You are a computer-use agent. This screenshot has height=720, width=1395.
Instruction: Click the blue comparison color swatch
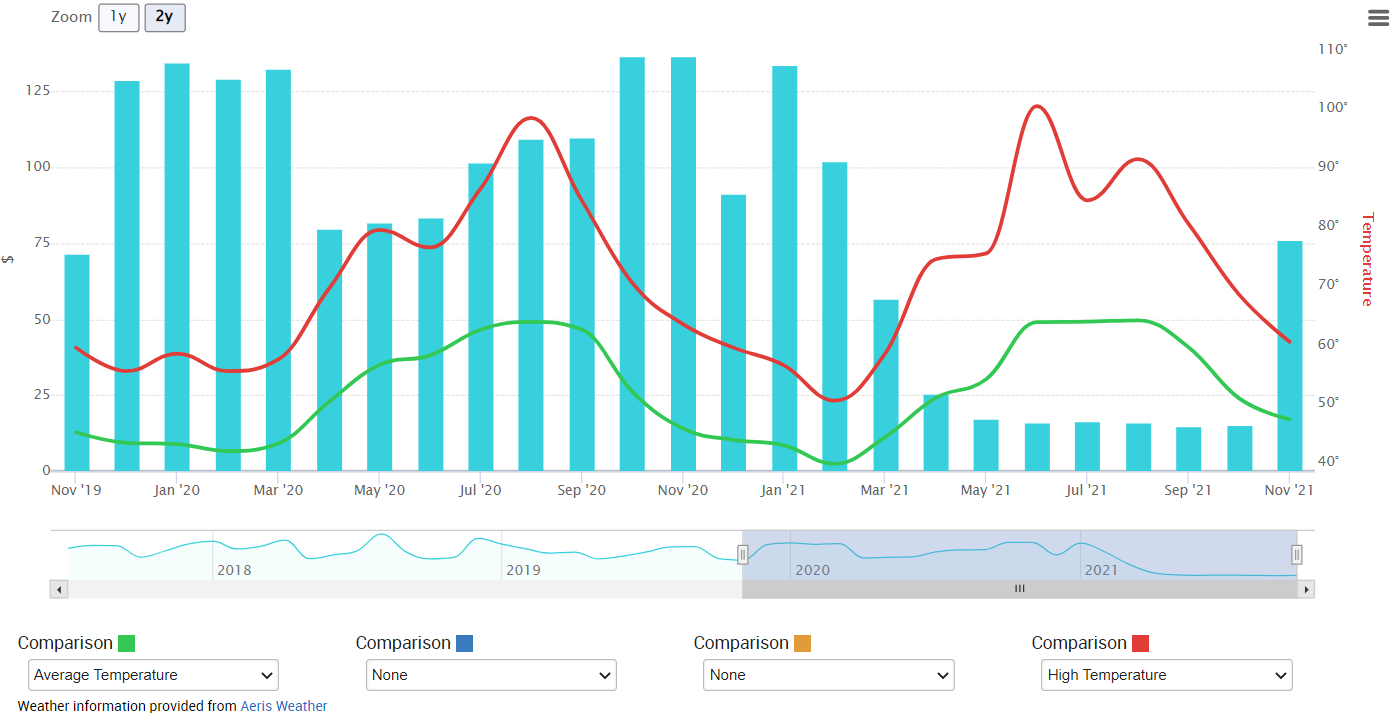(x=465, y=643)
